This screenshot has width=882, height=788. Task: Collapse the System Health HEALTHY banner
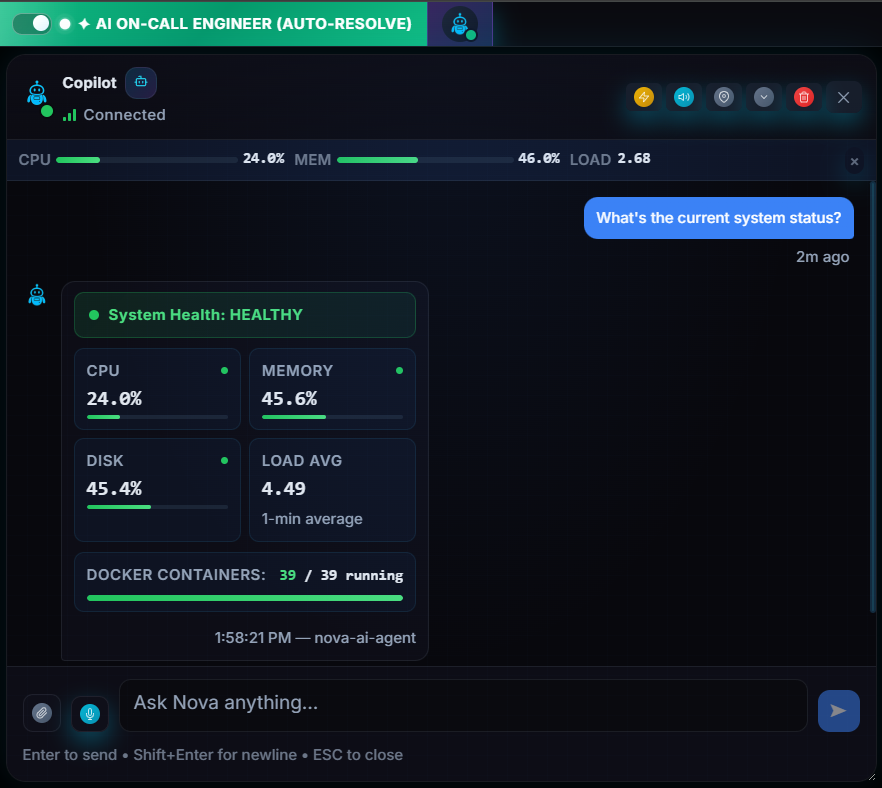[244, 314]
